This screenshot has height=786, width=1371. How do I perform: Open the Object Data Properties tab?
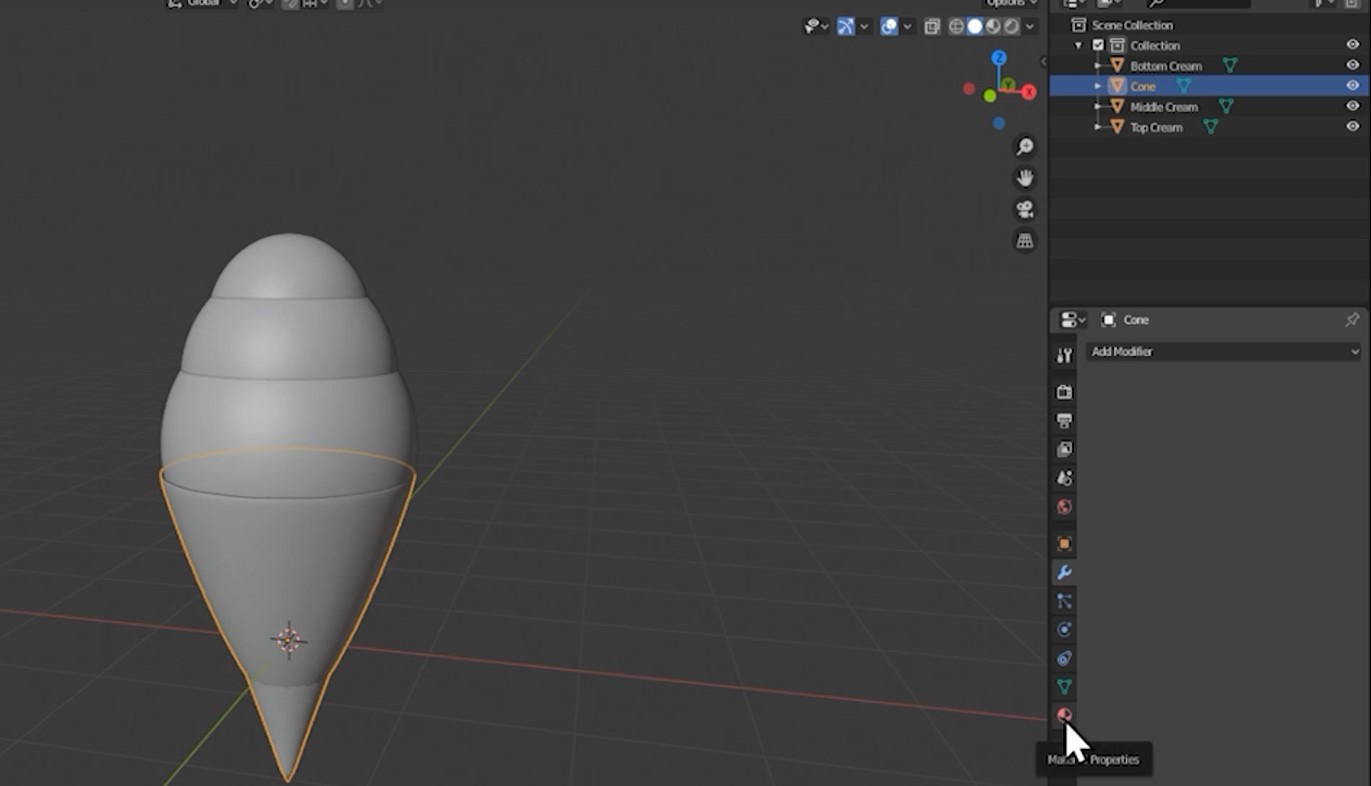tap(1064, 687)
